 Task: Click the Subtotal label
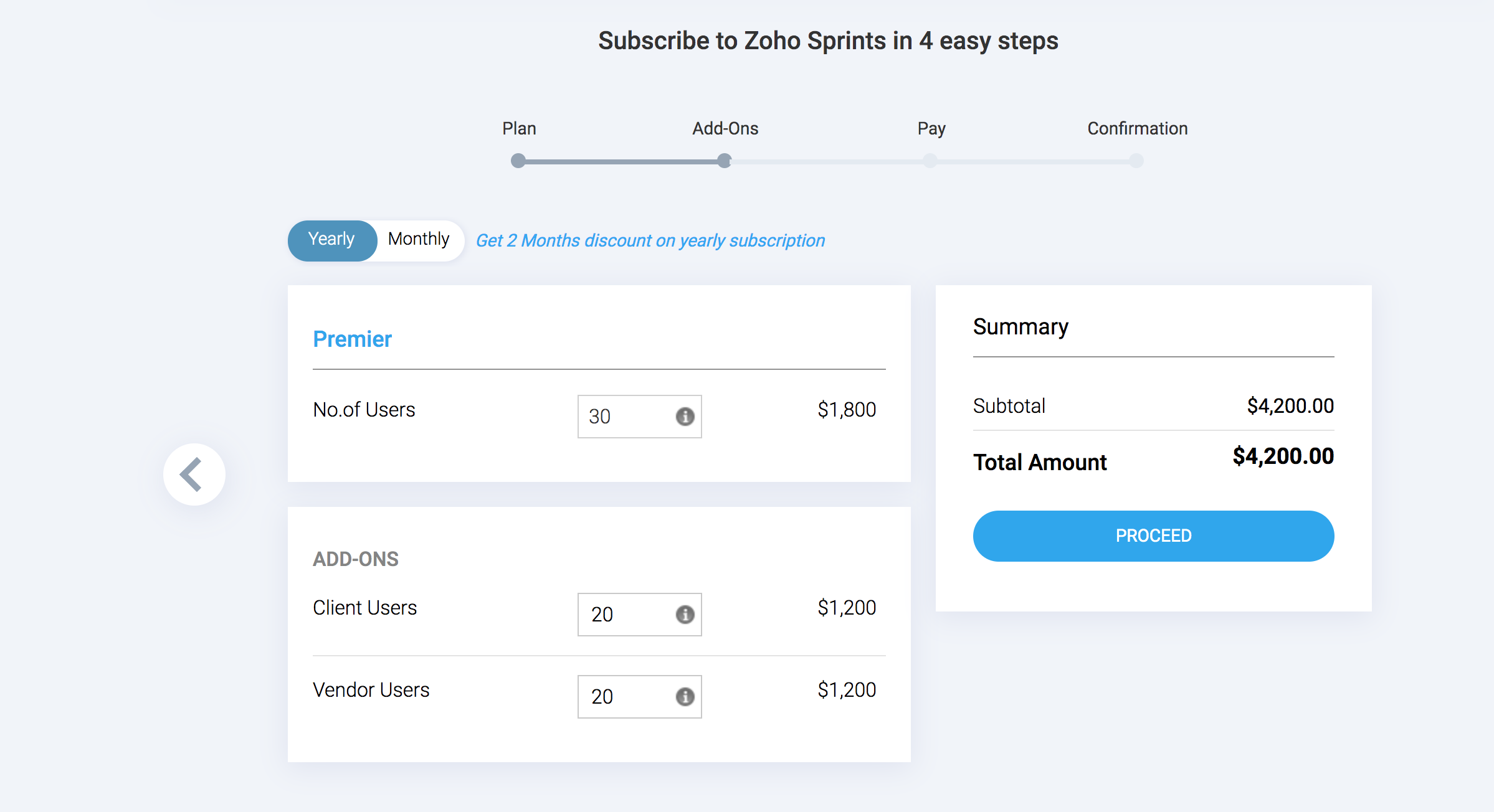1009,406
